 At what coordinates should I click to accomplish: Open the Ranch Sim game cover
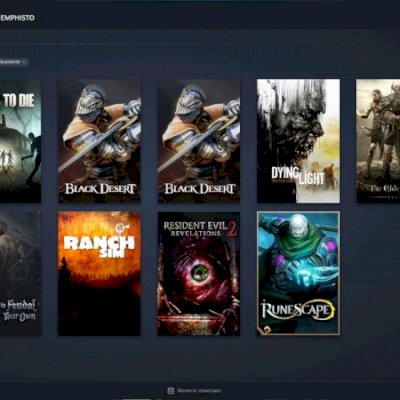tap(99, 273)
